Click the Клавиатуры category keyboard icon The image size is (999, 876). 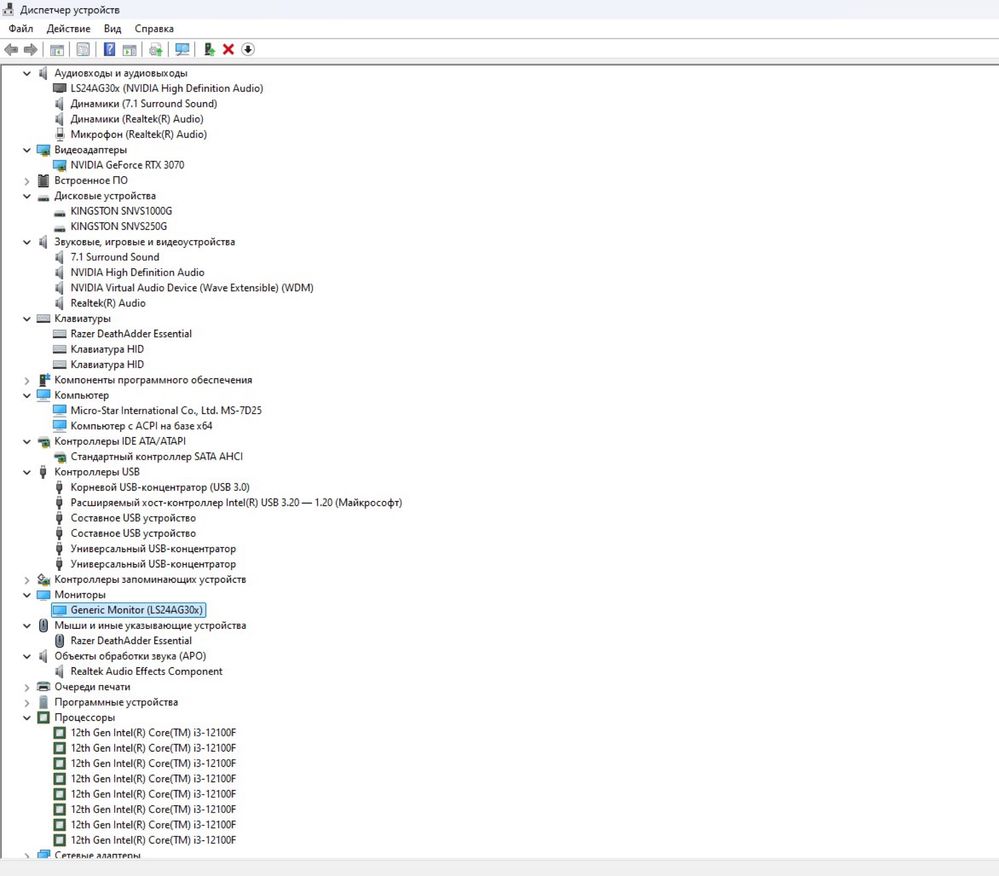(x=43, y=319)
